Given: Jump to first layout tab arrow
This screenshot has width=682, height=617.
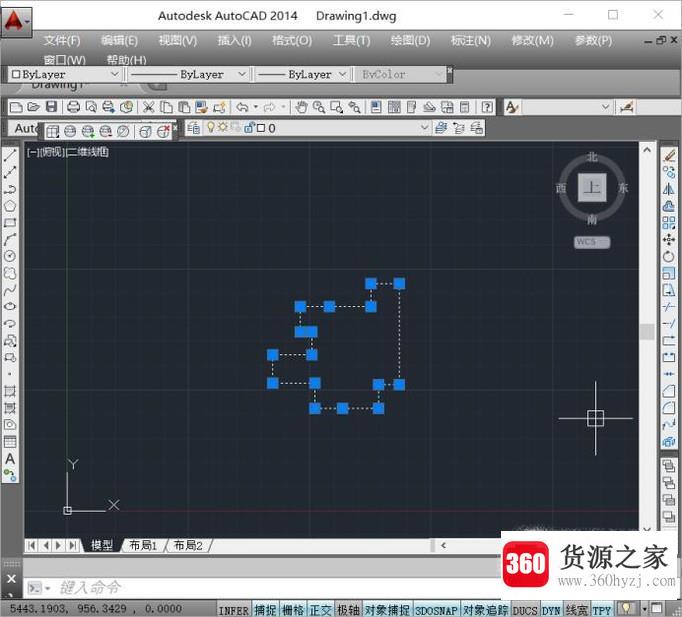Looking at the screenshot, I should (x=31, y=545).
